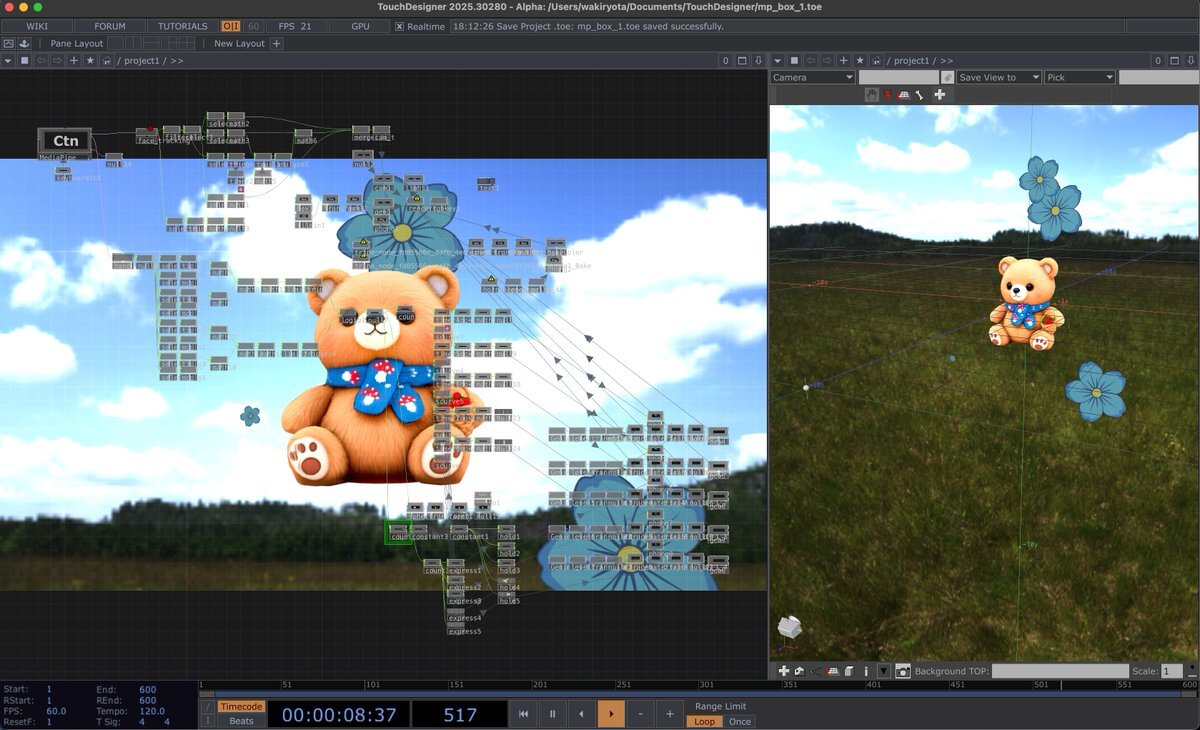The image size is (1200, 730).
Task: Click the camera snapshot icon beside Background TOP
Action: [x=903, y=671]
